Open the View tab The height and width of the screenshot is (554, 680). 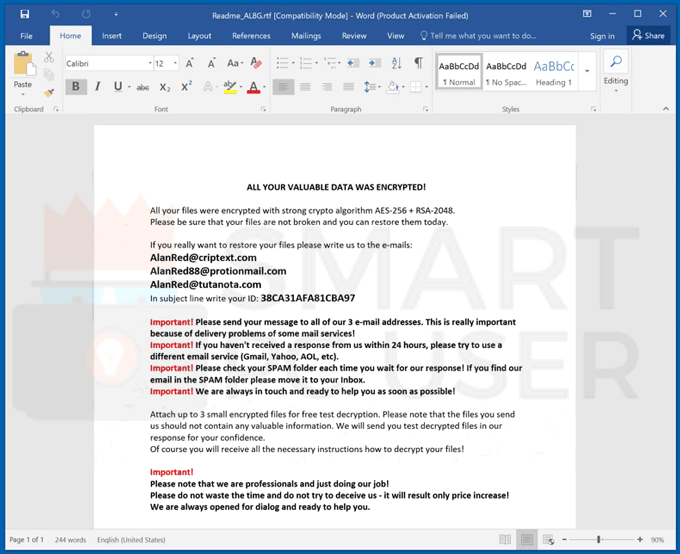[395, 36]
